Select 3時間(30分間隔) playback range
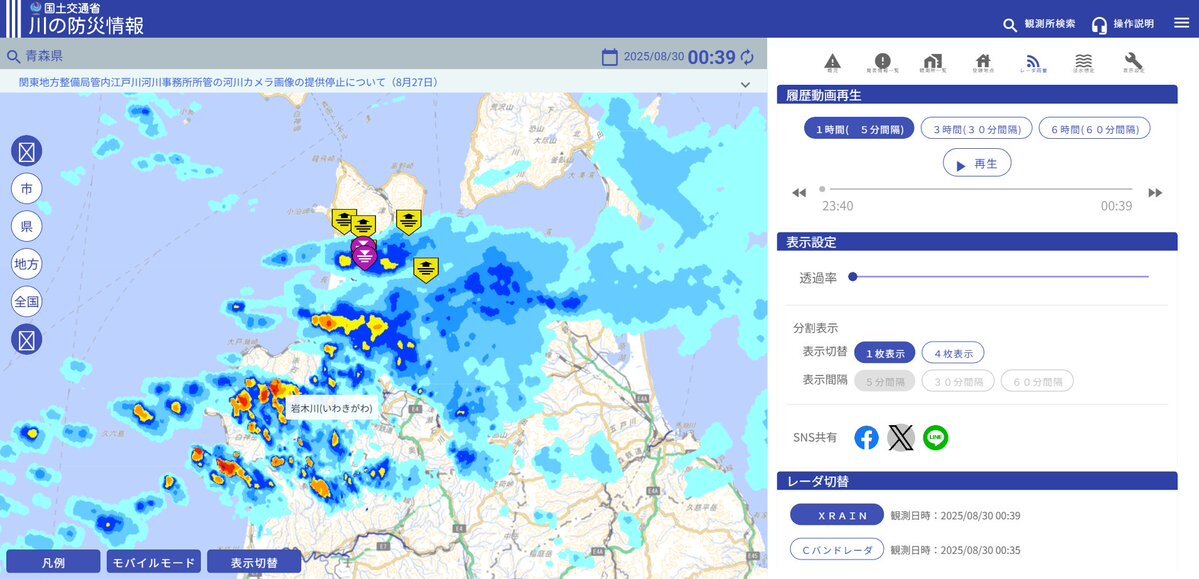This screenshot has height=579, width=1199. pyautogui.click(x=976, y=128)
